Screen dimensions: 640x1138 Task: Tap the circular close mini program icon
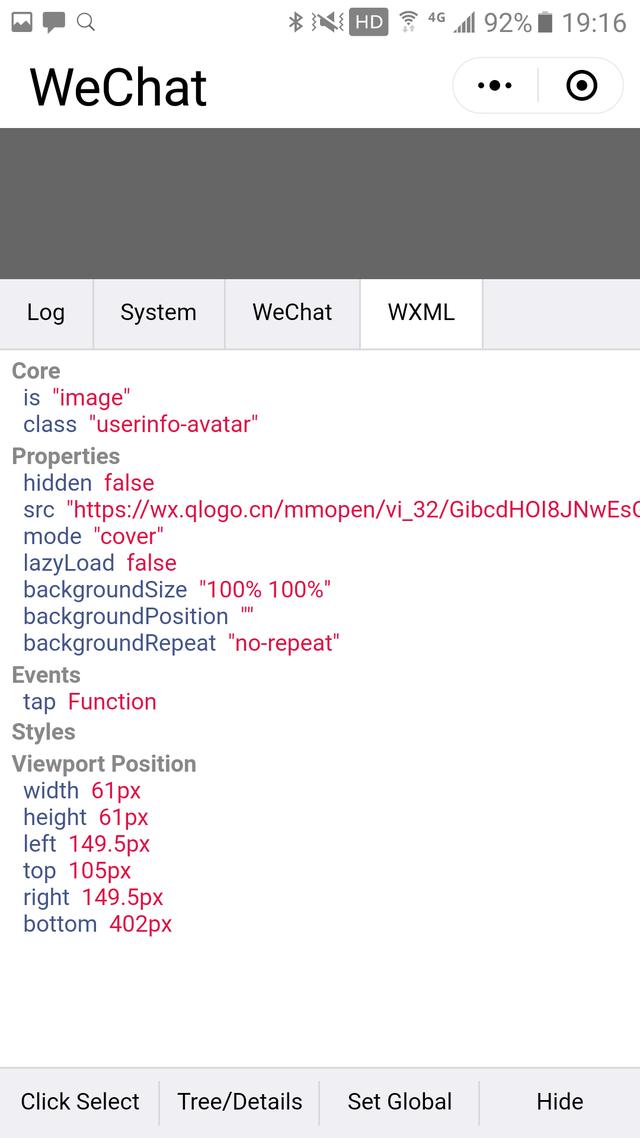[581, 86]
